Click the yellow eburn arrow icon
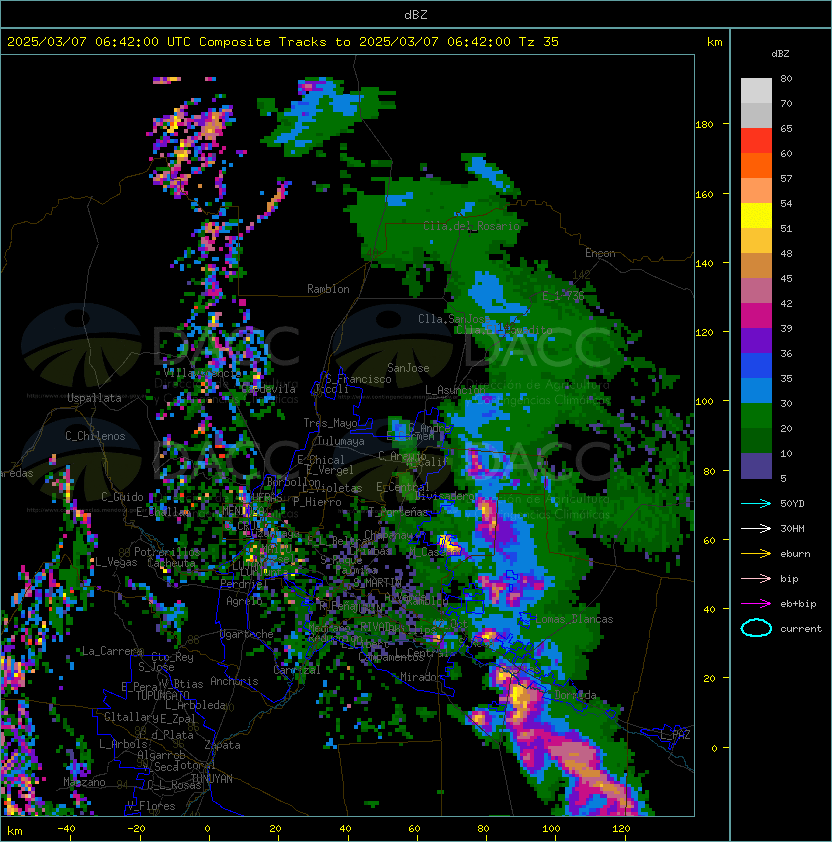 [x=756, y=554]
